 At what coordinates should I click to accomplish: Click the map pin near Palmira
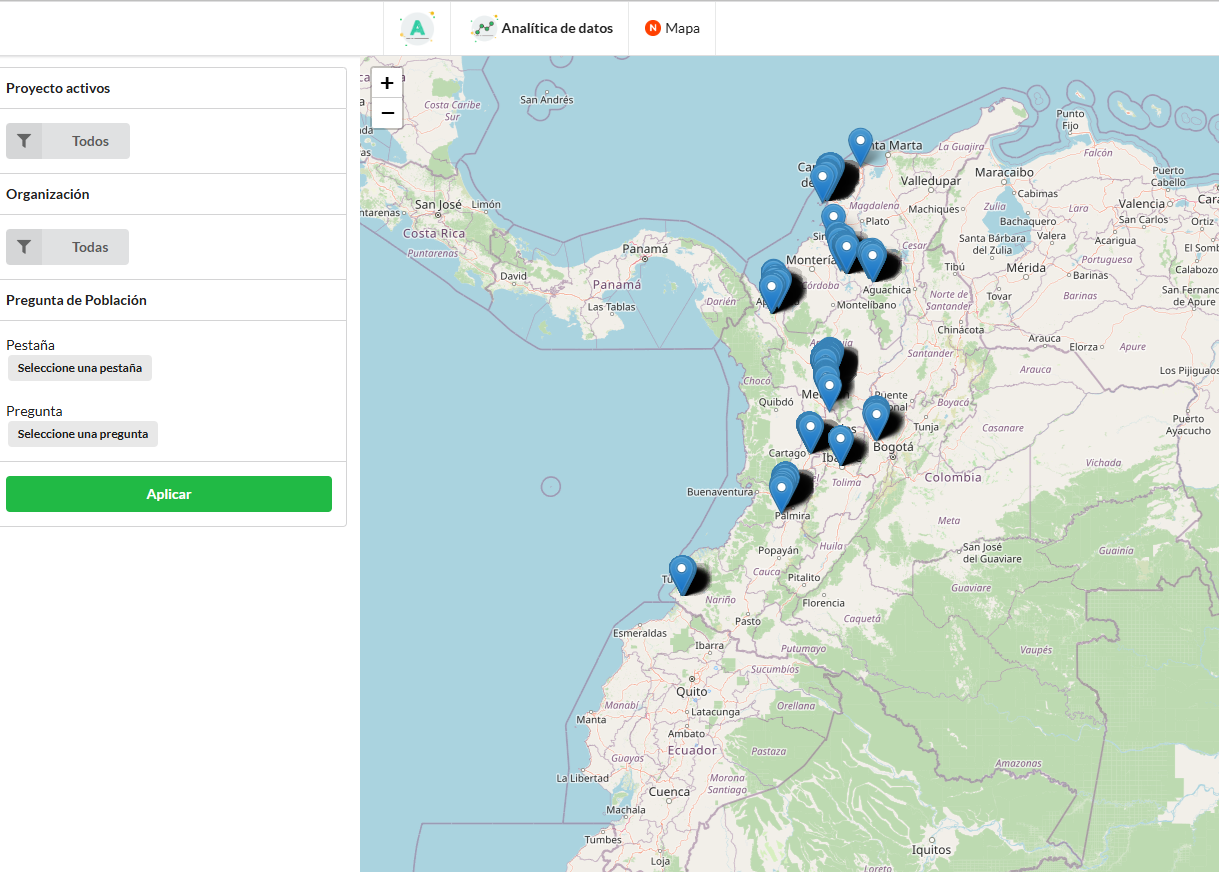click(781, 491)
